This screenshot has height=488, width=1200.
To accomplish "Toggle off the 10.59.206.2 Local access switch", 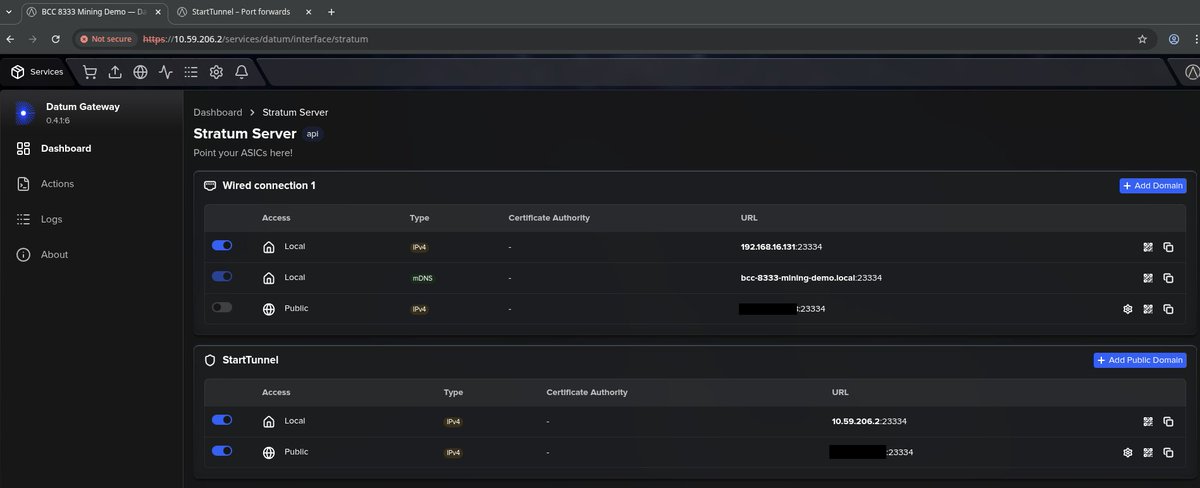I will tap(222, 420).
